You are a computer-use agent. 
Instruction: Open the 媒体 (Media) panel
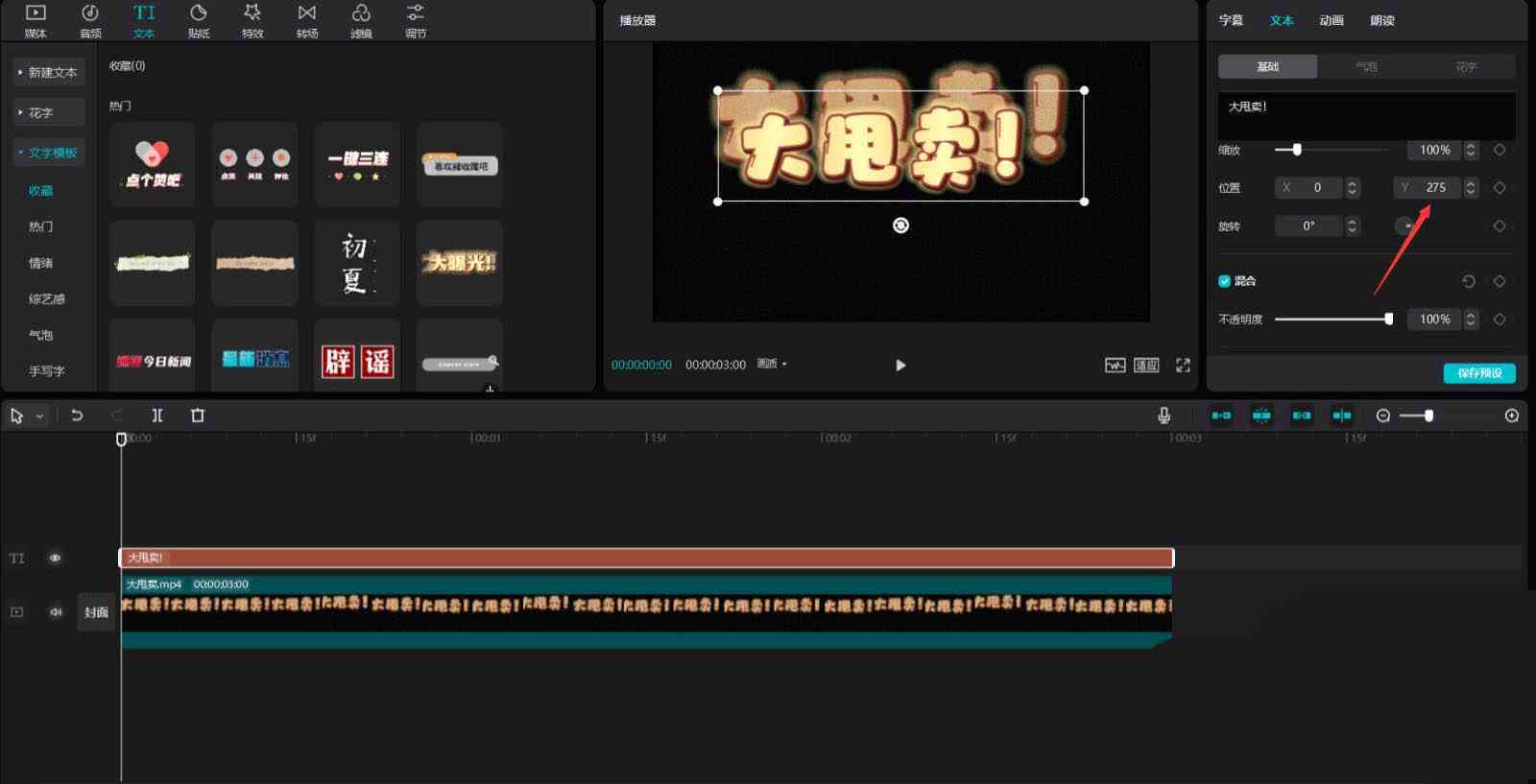pyautogui.click(x=36, y=20)
